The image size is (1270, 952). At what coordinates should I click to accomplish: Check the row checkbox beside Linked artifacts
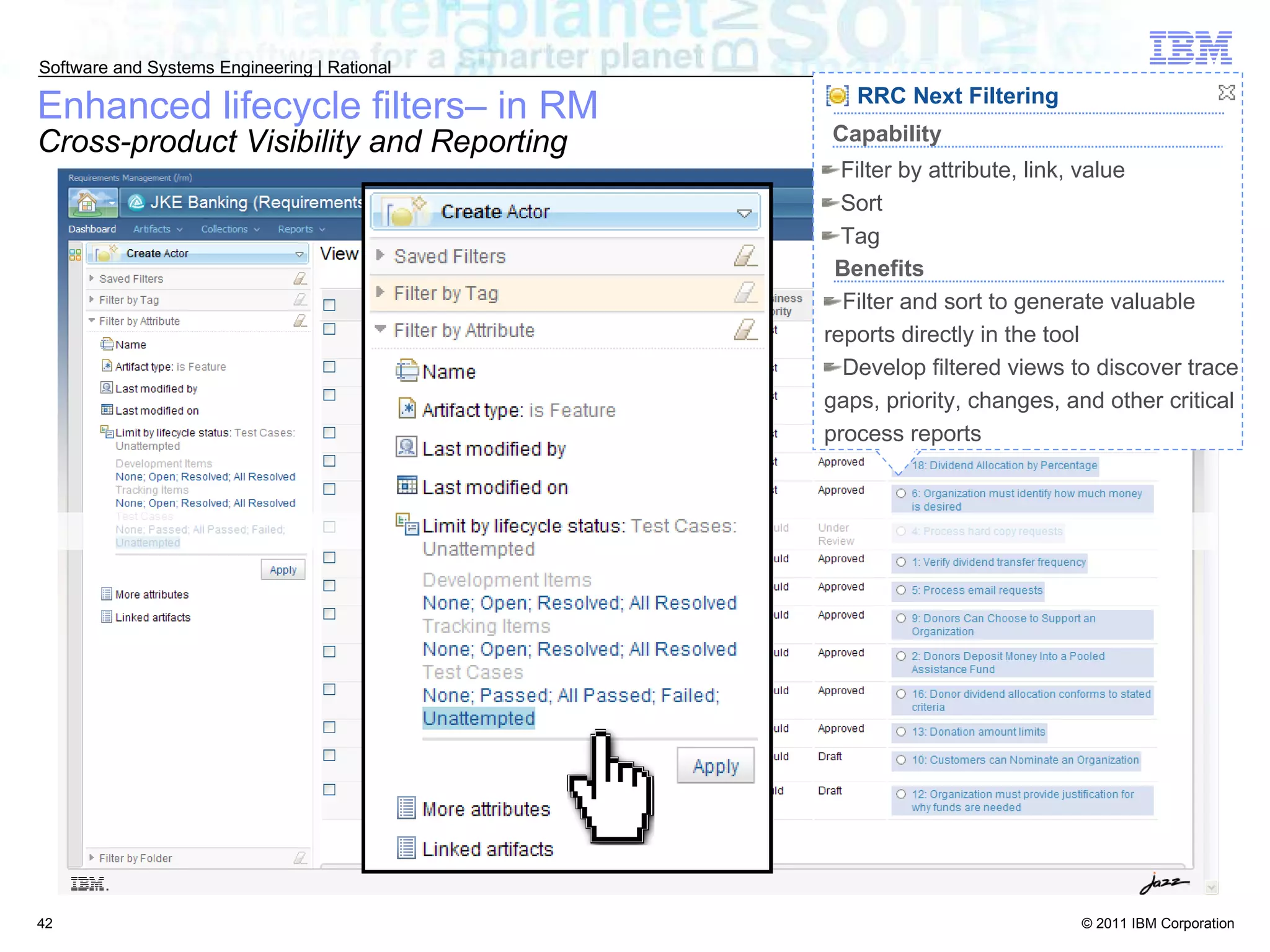329,614
